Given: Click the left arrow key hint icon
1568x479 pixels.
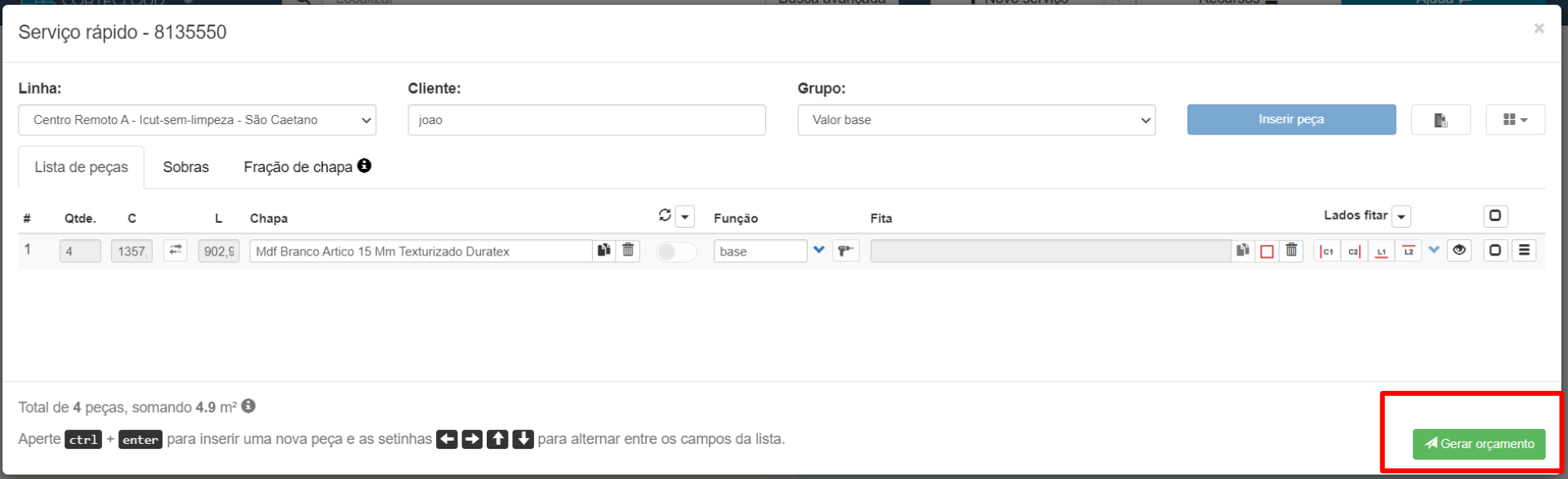Looking at the screenshot, I should coord(447,439).
